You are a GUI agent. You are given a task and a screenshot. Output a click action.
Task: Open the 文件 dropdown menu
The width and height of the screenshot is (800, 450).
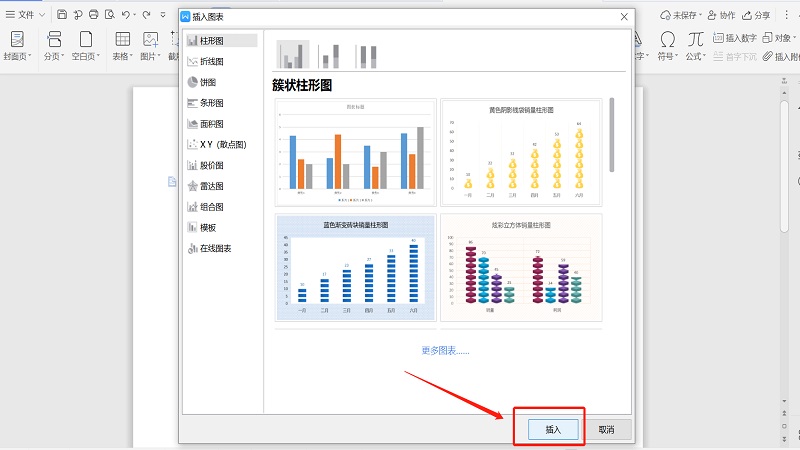pyautogui.click(x=25, y=15)
